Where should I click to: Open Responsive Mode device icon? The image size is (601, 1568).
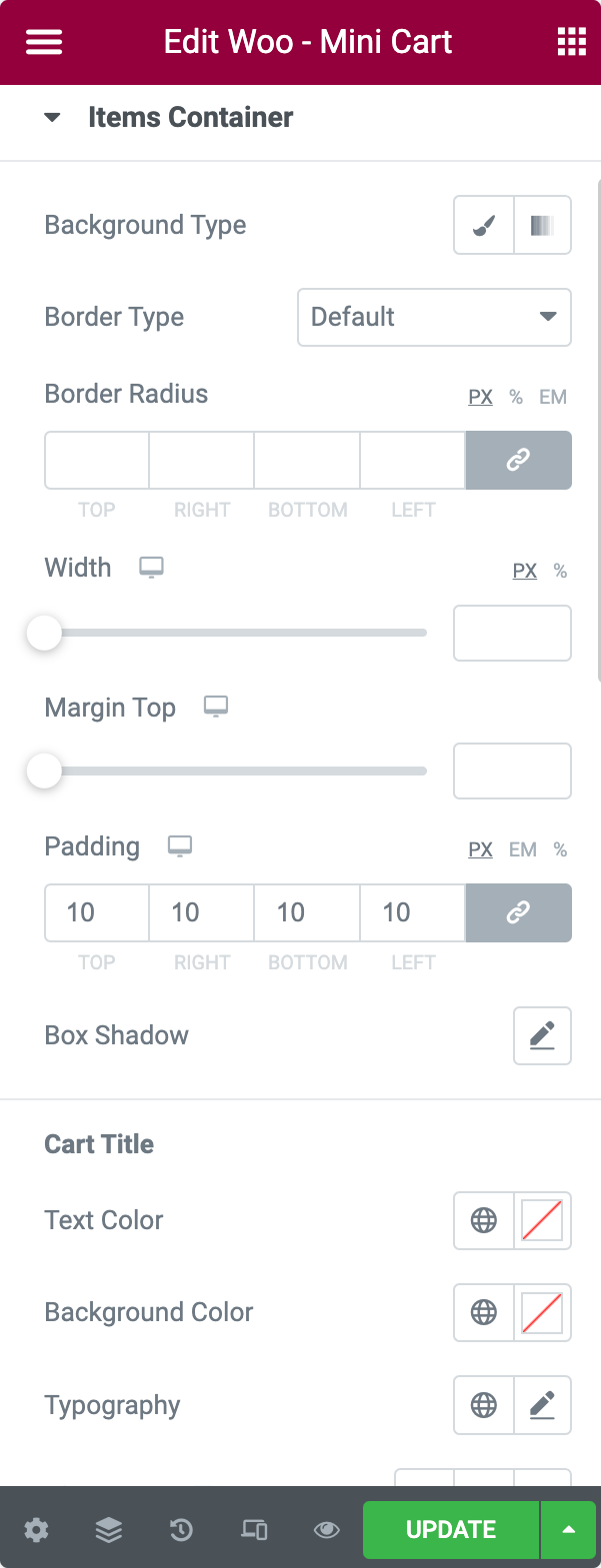click(254, 1529)
